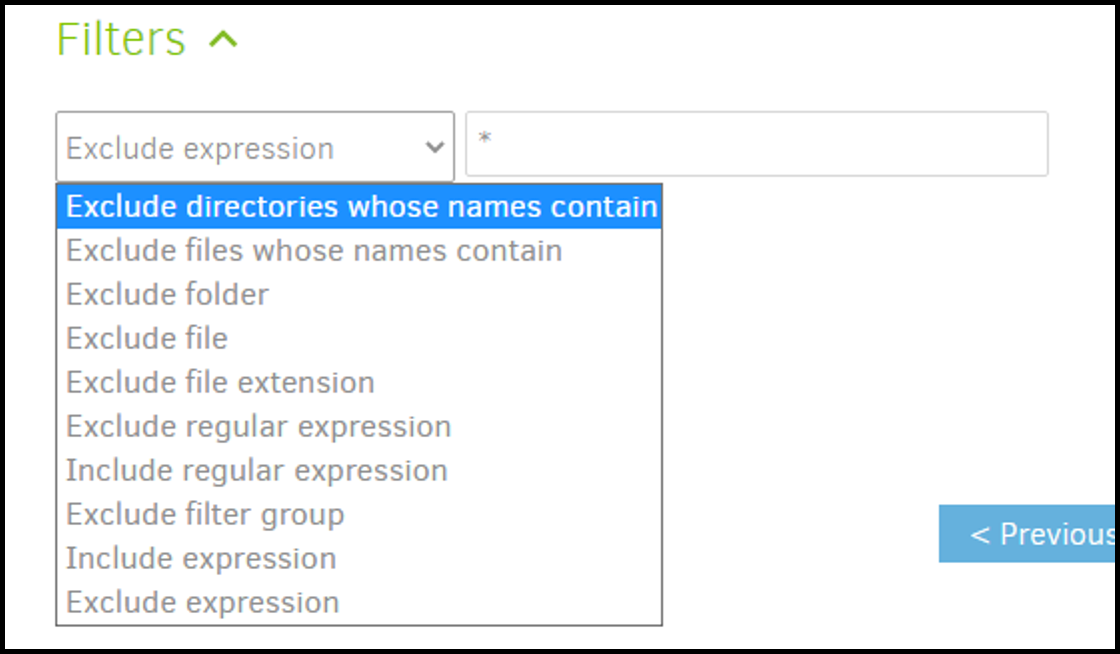
Task: Click the green Filters heading text
Action: 121,40
